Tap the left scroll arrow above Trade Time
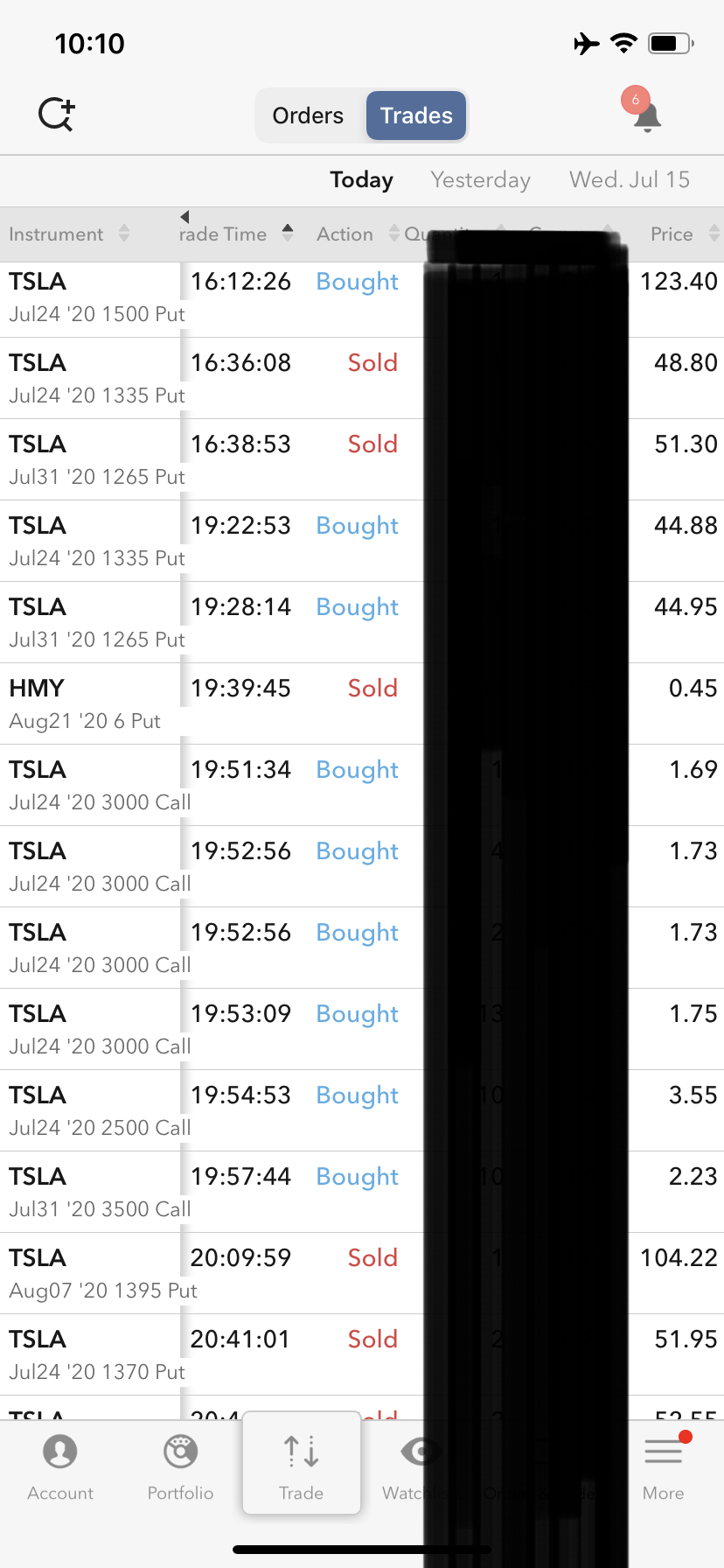724x1568 pixels. (184, 216)
